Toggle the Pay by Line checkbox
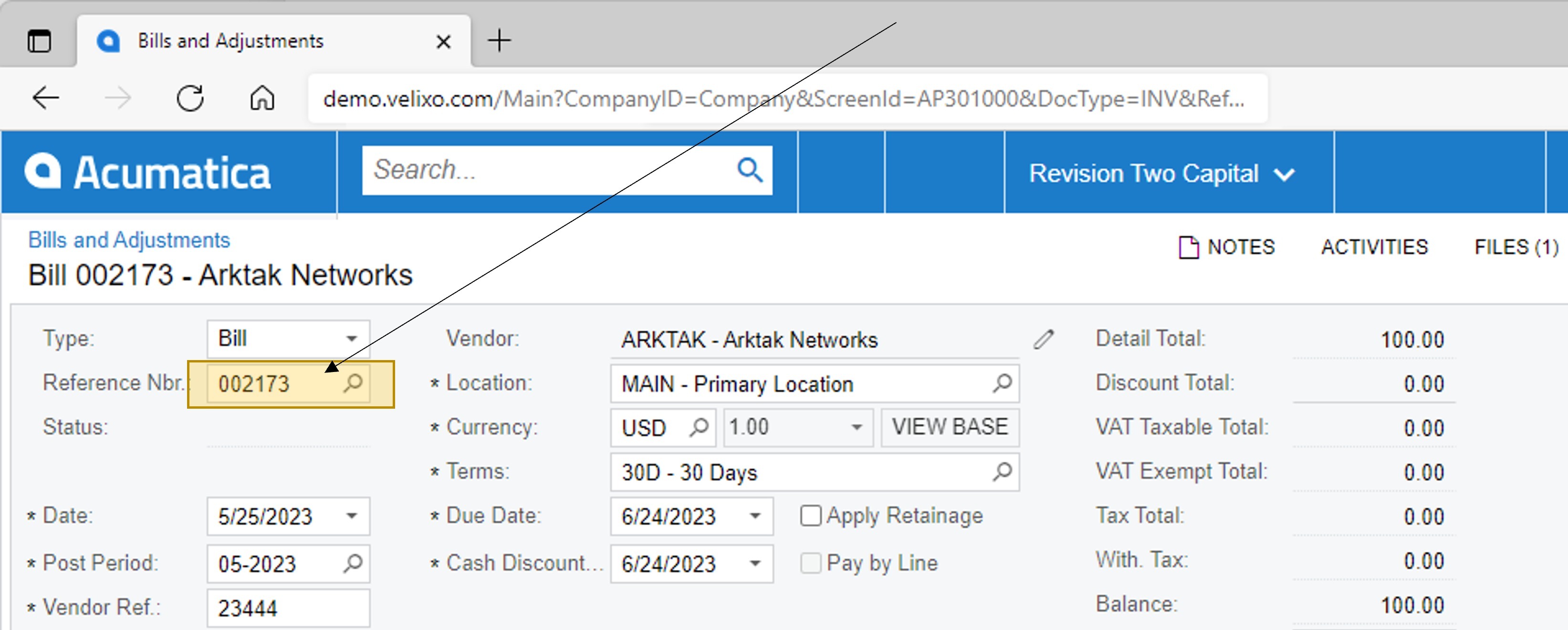 [x=811, y=563]
